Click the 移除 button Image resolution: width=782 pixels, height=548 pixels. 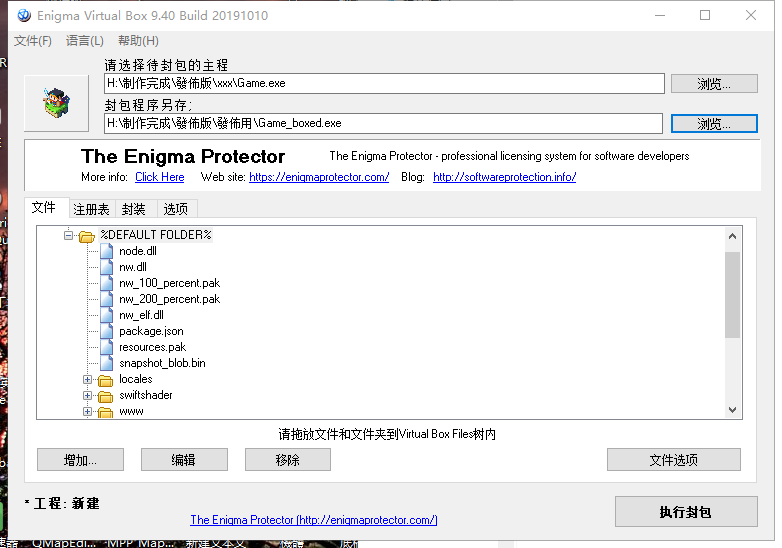pos(288,460)
